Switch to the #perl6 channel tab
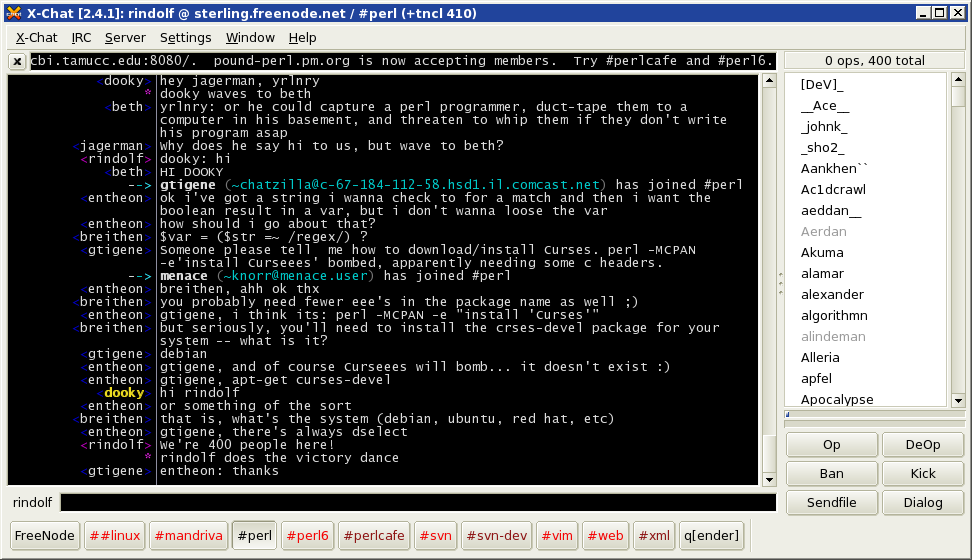Screen dimensions: 972x560 [307, 536]
